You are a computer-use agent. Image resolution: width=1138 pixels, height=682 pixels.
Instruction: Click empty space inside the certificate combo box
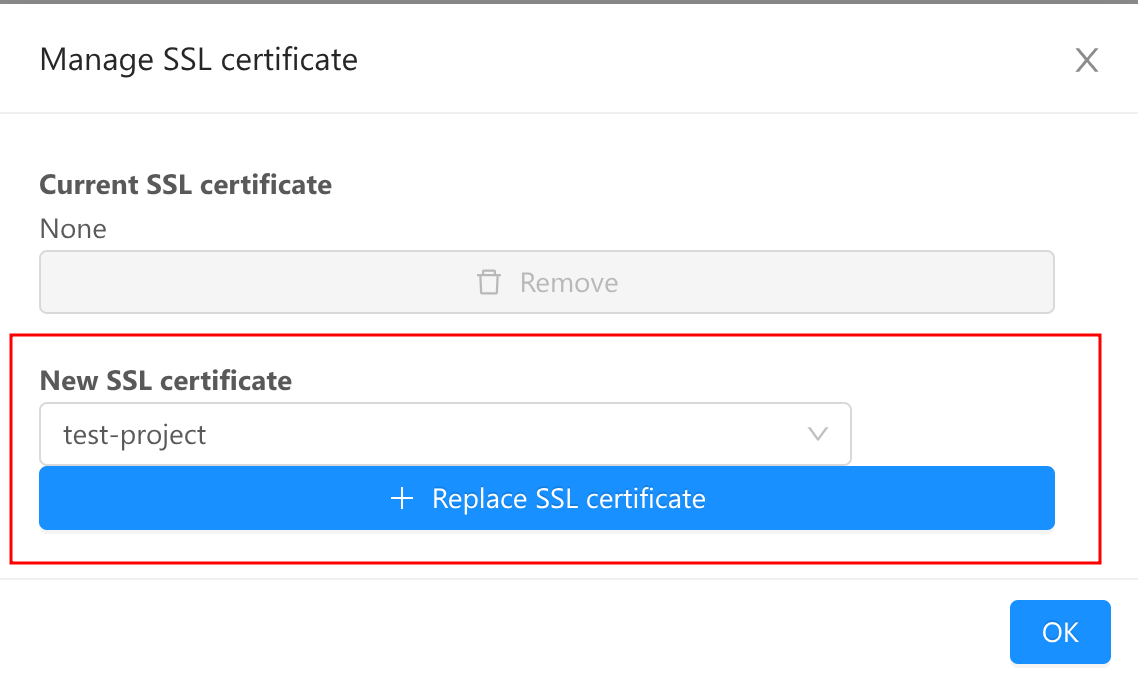click(x=501, y=434)
